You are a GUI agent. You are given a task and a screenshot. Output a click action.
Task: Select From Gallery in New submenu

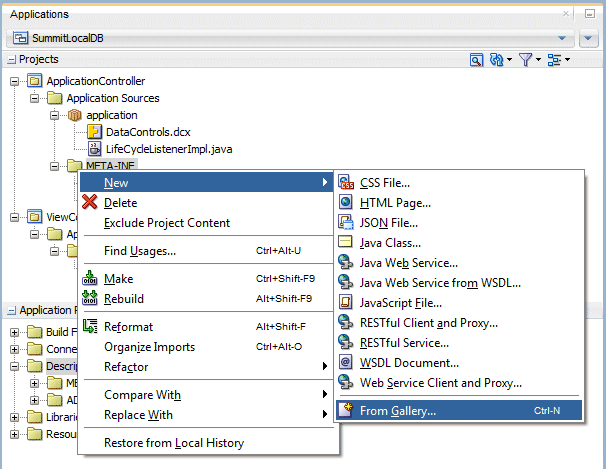(x=459, y=410)
